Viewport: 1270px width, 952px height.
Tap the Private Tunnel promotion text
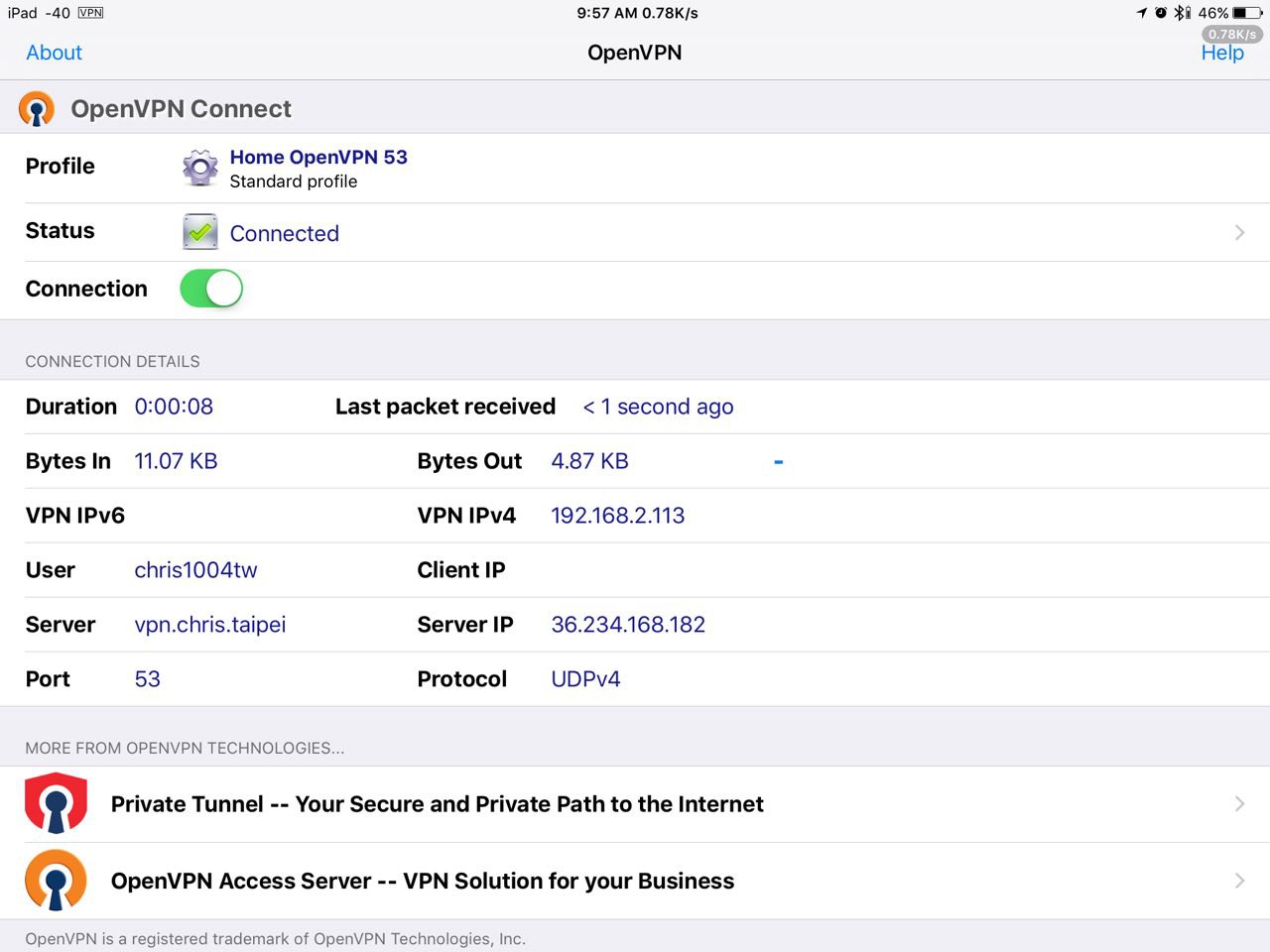point(437,804)
